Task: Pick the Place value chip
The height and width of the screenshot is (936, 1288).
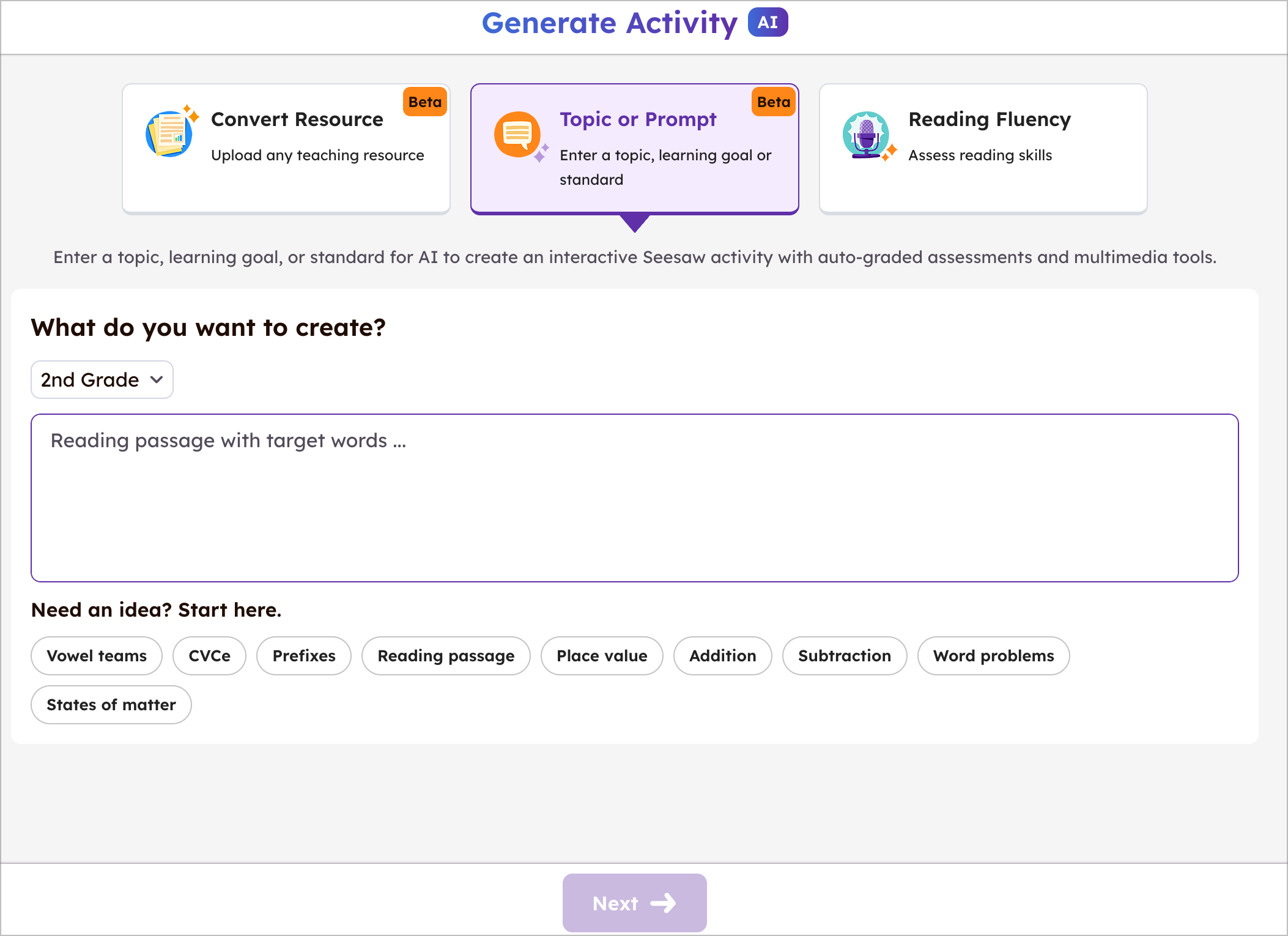Action: pyautogui.click(x=602, y=656)
